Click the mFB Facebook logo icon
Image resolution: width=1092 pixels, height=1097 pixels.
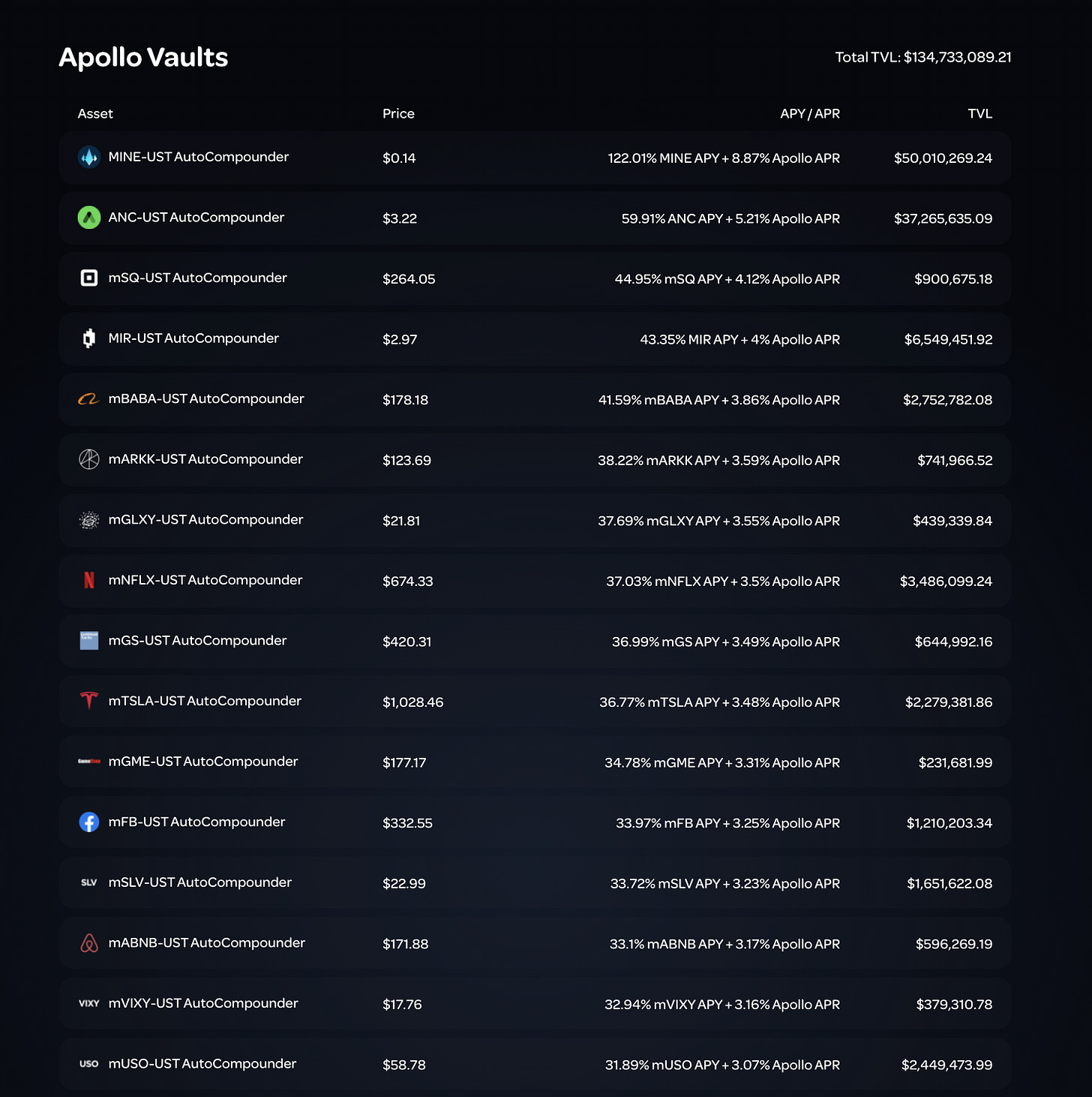pyautogui.click(x=89, y=822)
